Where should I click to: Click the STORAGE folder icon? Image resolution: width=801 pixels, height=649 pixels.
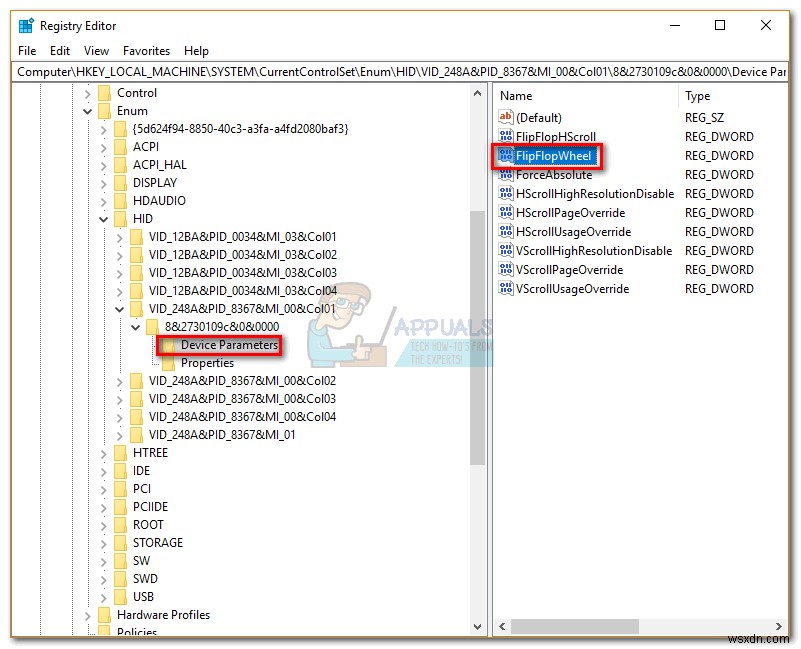point(120,543)
